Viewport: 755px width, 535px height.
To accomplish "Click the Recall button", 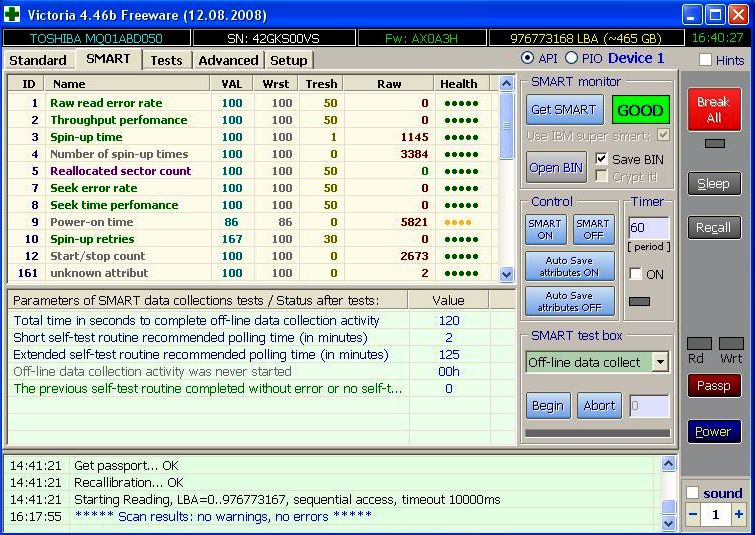I will pyautogui.click(x=713, y=227).
